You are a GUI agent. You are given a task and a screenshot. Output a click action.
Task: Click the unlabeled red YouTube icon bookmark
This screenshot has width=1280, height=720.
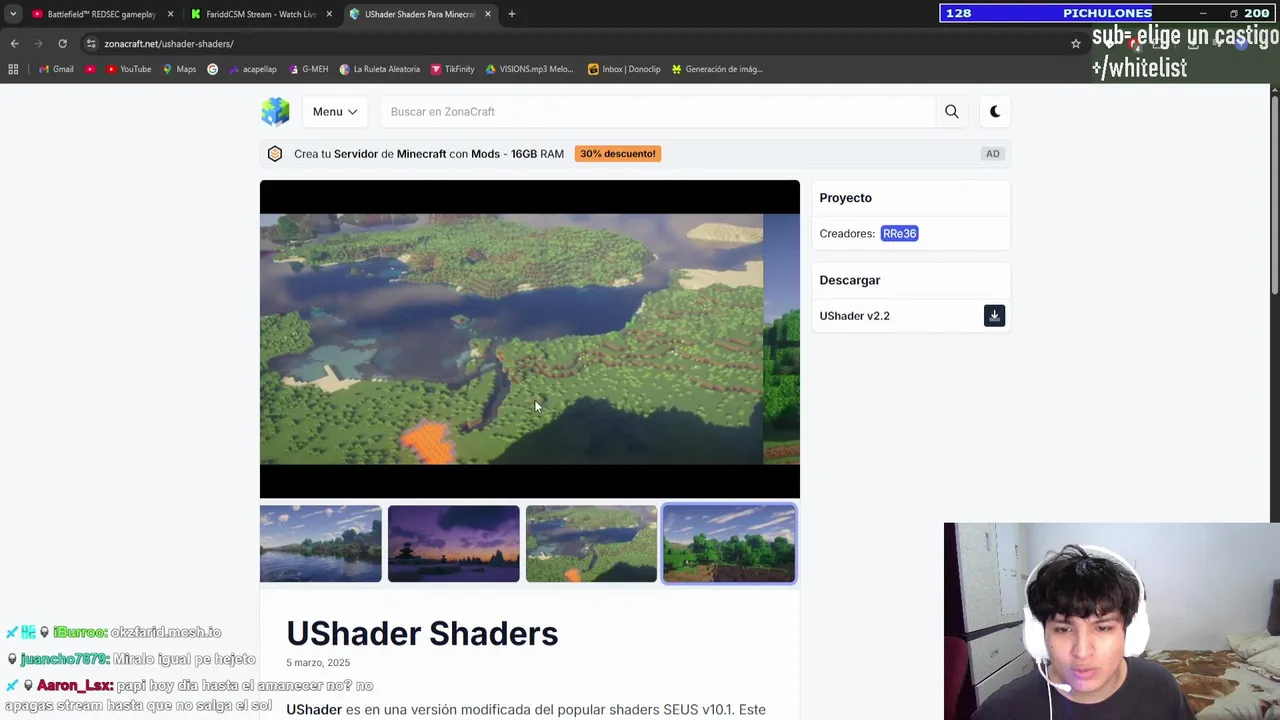coord(90,69)
